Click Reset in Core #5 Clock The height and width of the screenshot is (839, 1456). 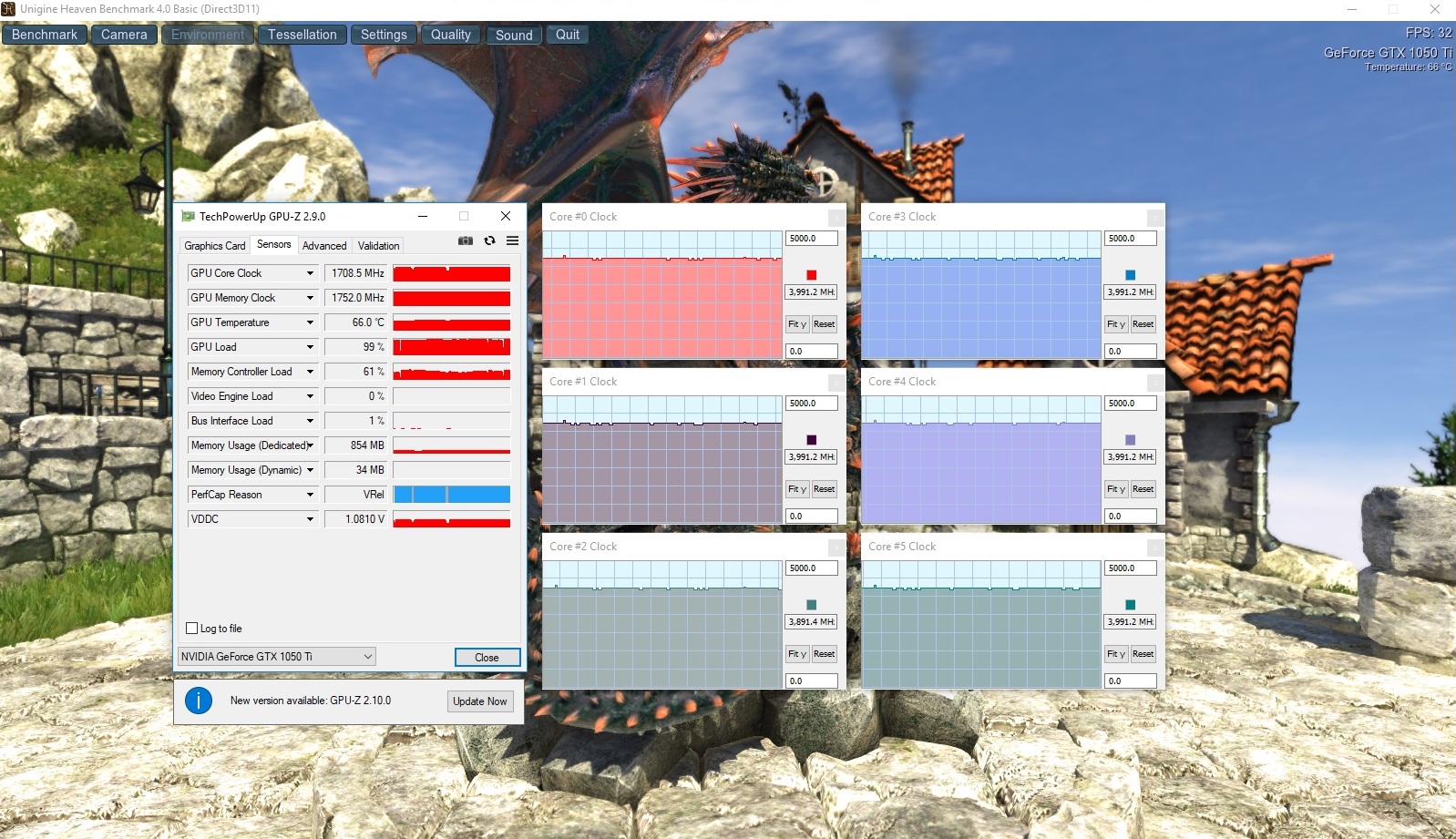[x=1143, y=654]
